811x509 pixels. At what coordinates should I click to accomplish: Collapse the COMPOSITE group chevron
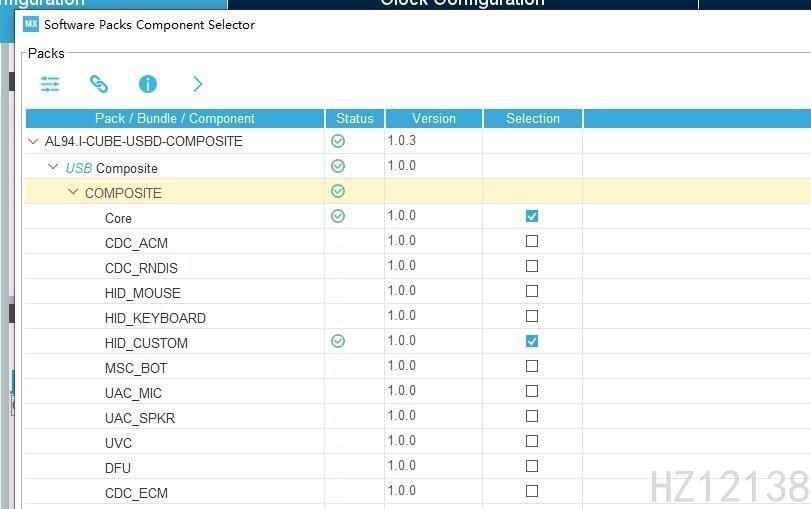73,192
